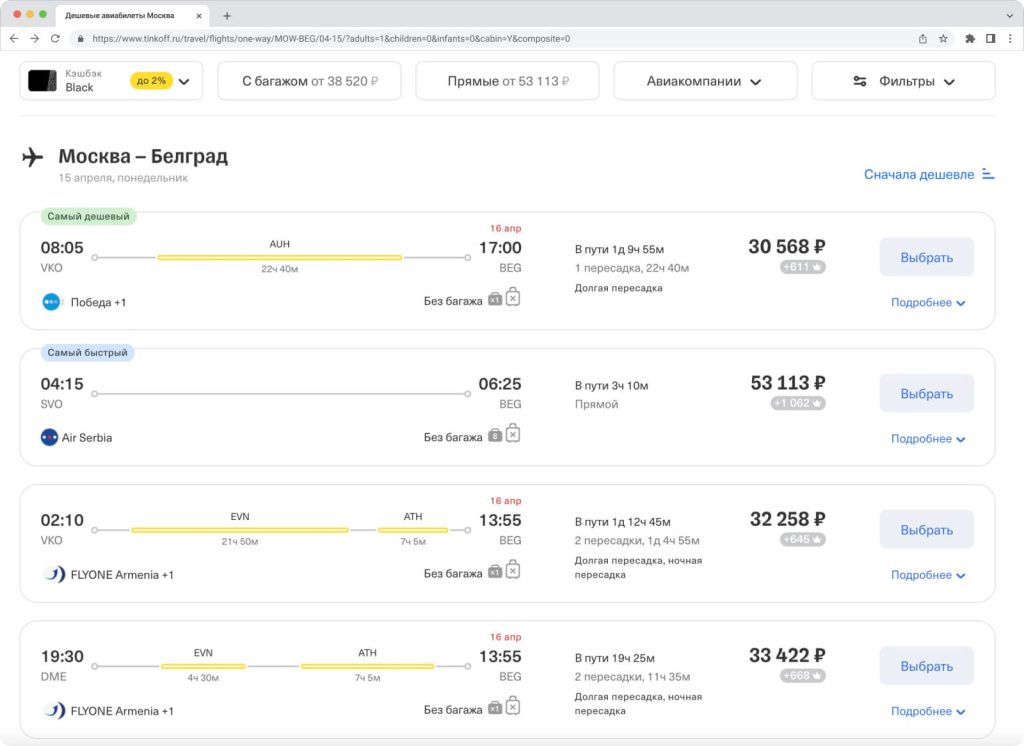Expand Подробнее for the 53 113 ₽ flight

[928, 439]
